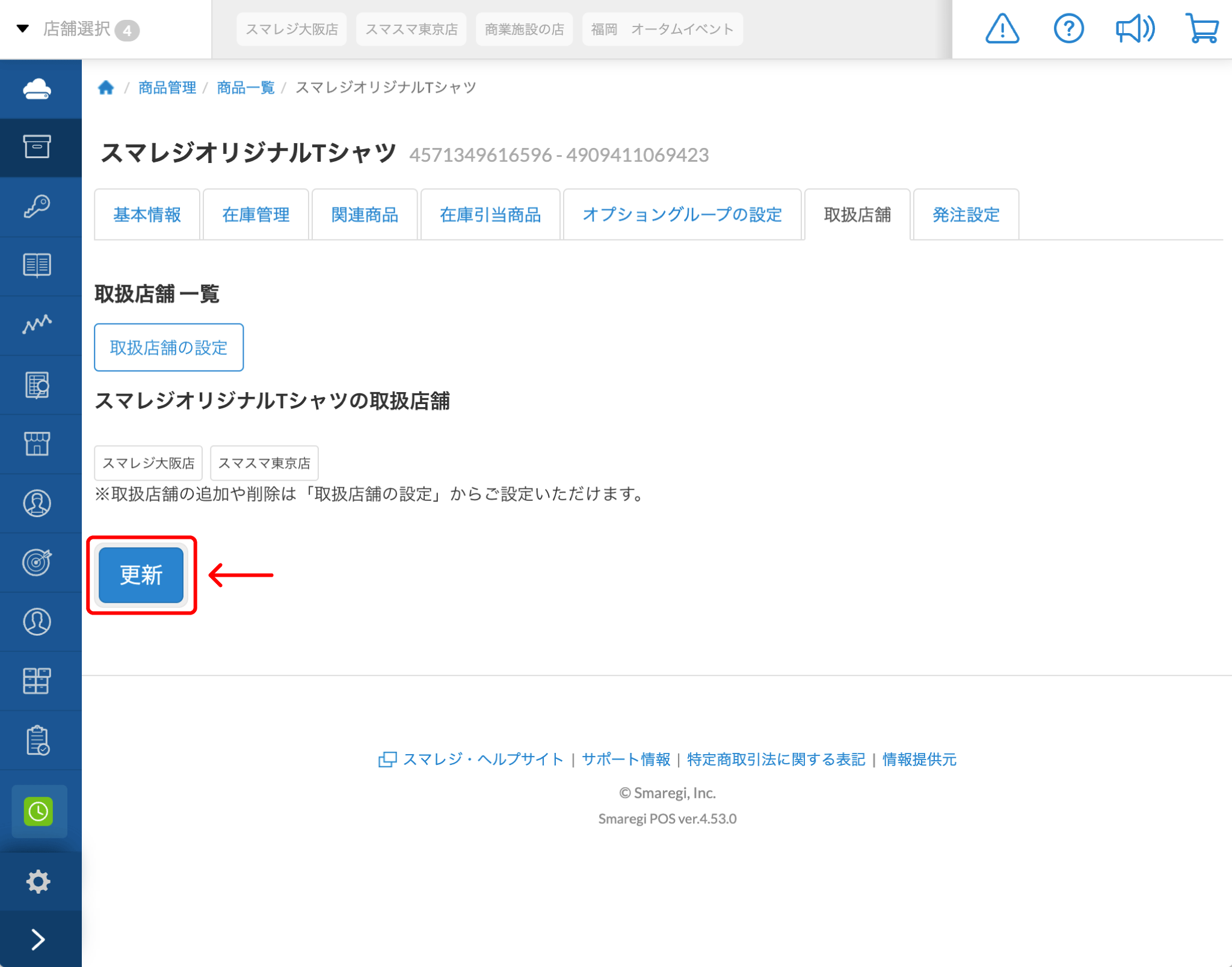Open the document search icon in sidebar

(37, 385)
